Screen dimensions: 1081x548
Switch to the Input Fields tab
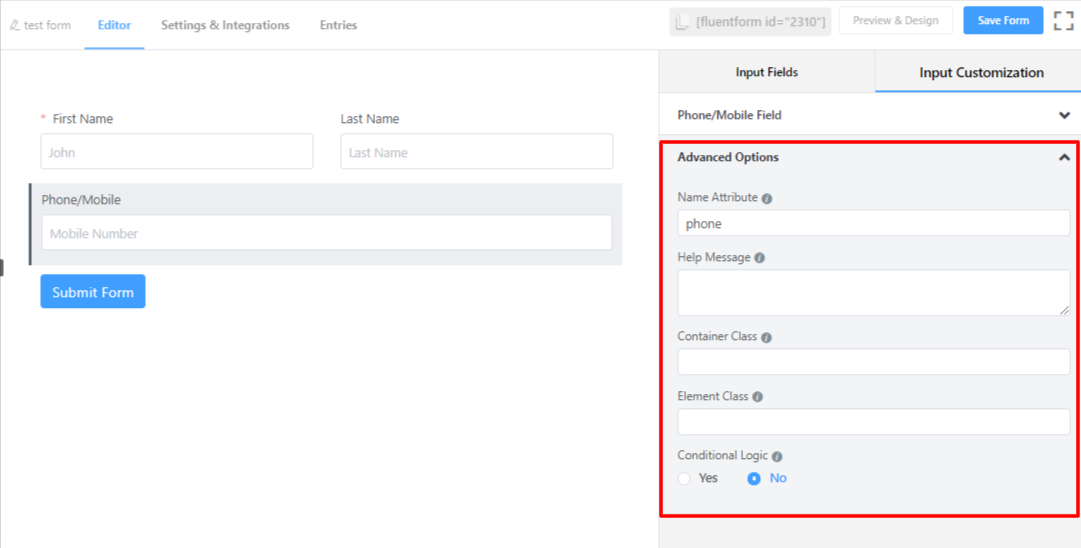(766, 72)
